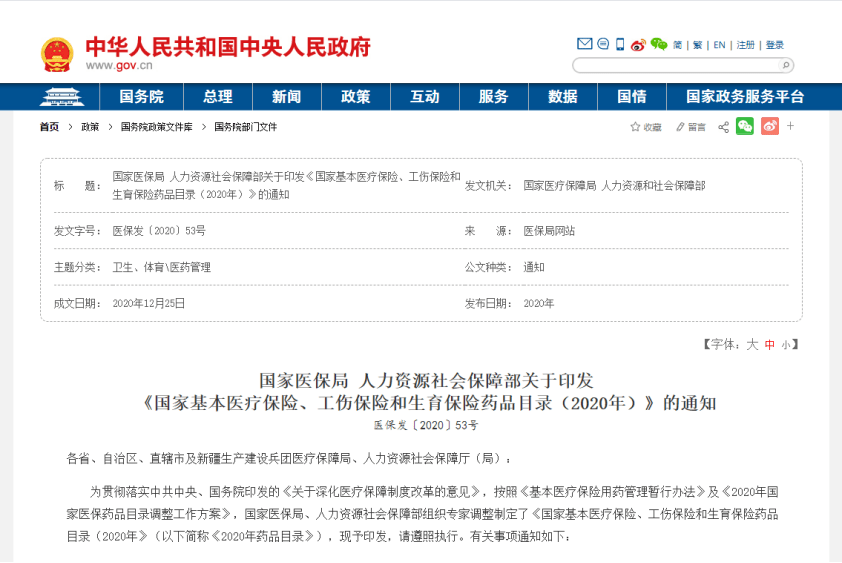Share via red Weibo button

(770, 126)
